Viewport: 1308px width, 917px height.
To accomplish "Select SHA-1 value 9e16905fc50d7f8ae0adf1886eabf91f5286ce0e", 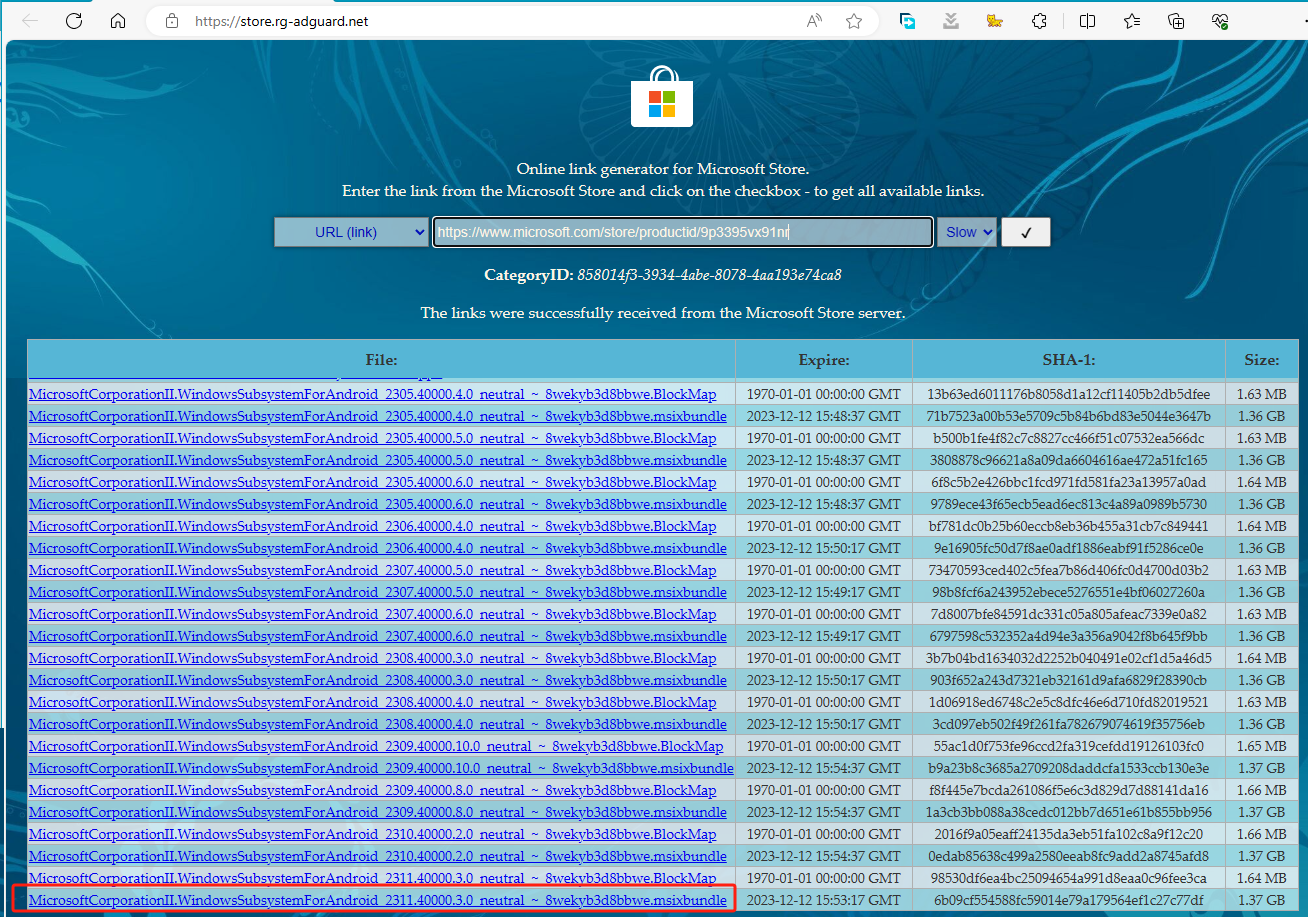I will 1069,548.
